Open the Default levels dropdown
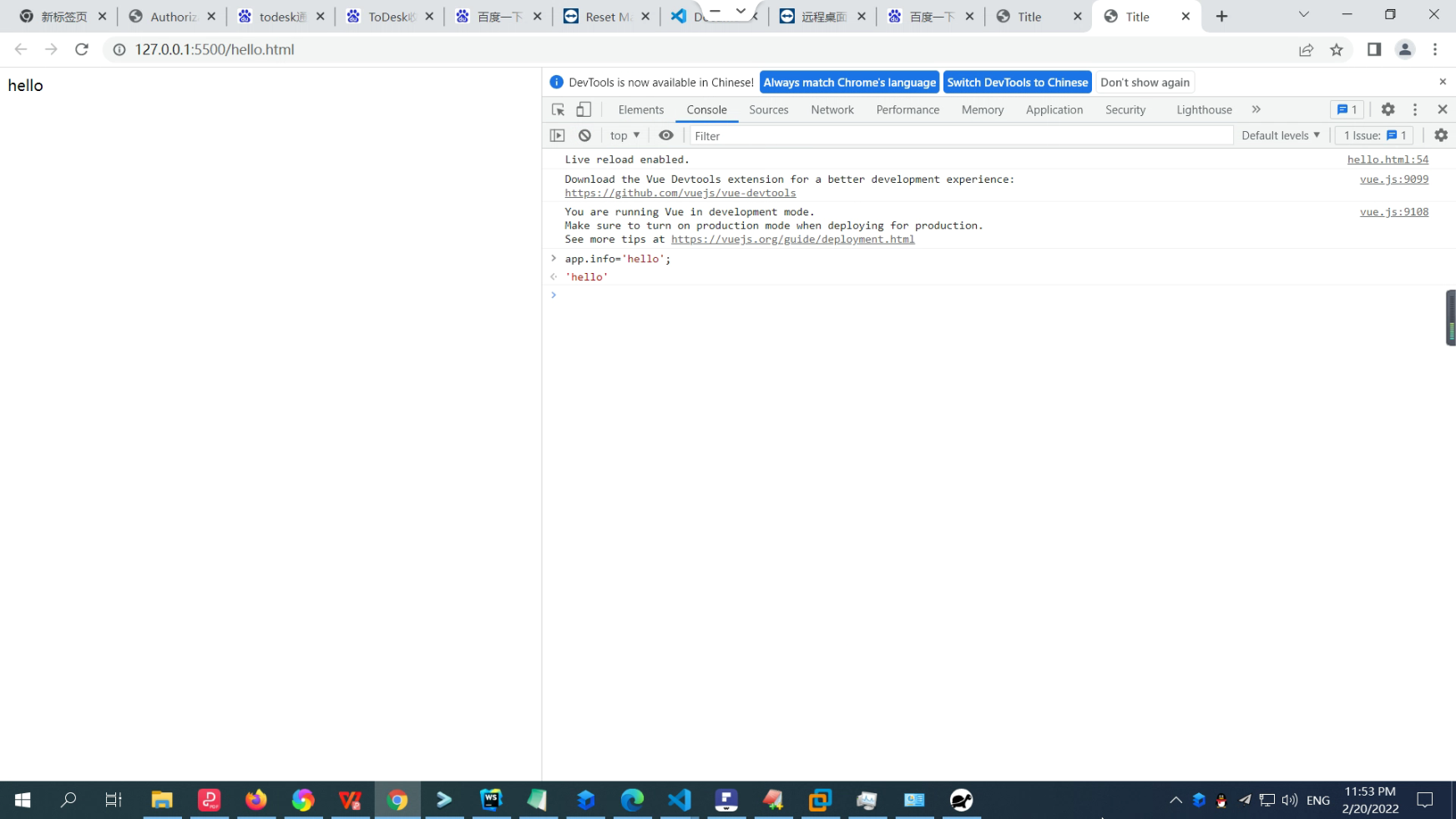This screenshot has height=819, width=1456. tap(1279, 135)
